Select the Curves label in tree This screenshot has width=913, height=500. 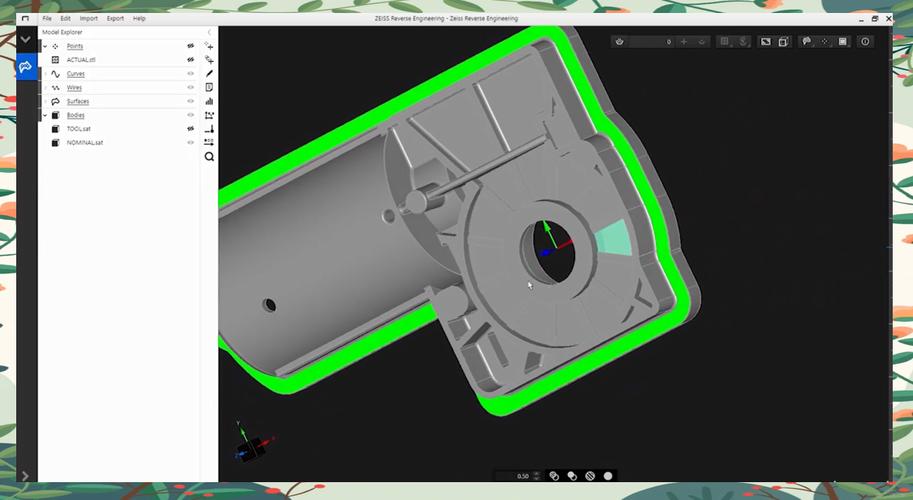[76, 74]
